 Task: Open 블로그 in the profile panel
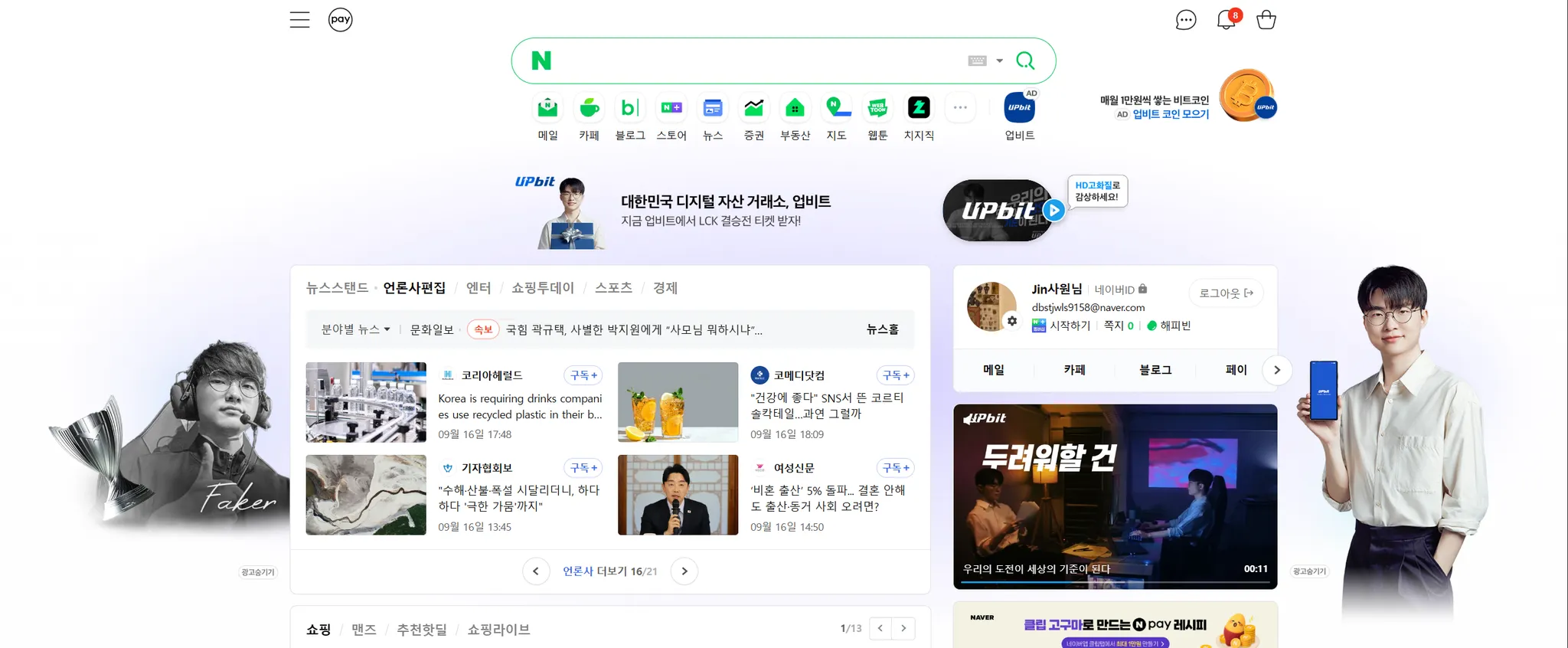point(1155,370)
